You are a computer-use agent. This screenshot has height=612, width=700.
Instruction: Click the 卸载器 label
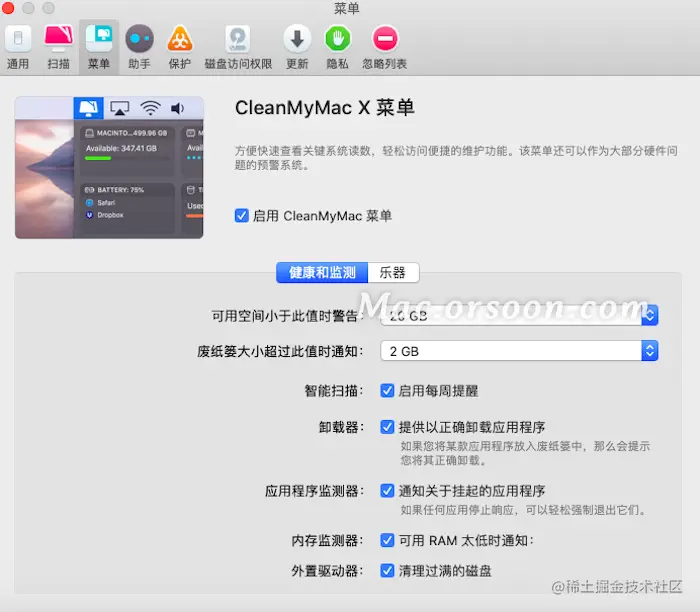coord(341,427)
